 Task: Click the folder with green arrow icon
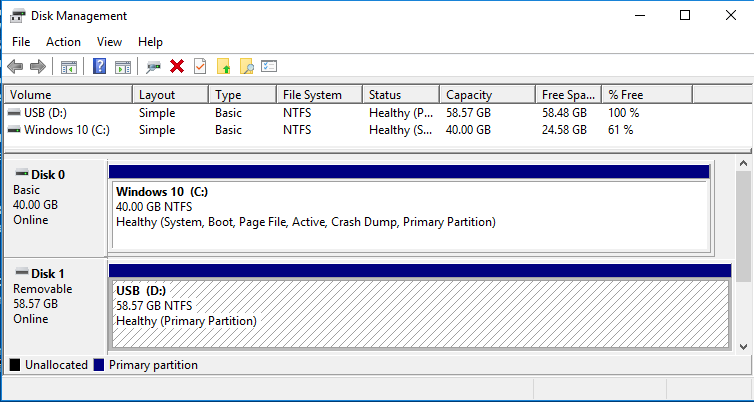tap(224, 66)
